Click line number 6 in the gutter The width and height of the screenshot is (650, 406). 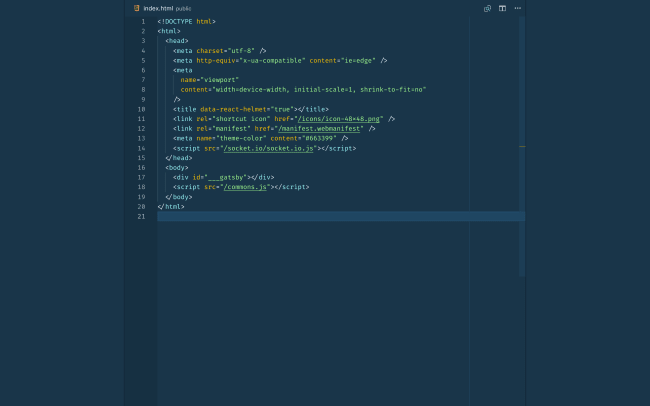coord(143,70)
